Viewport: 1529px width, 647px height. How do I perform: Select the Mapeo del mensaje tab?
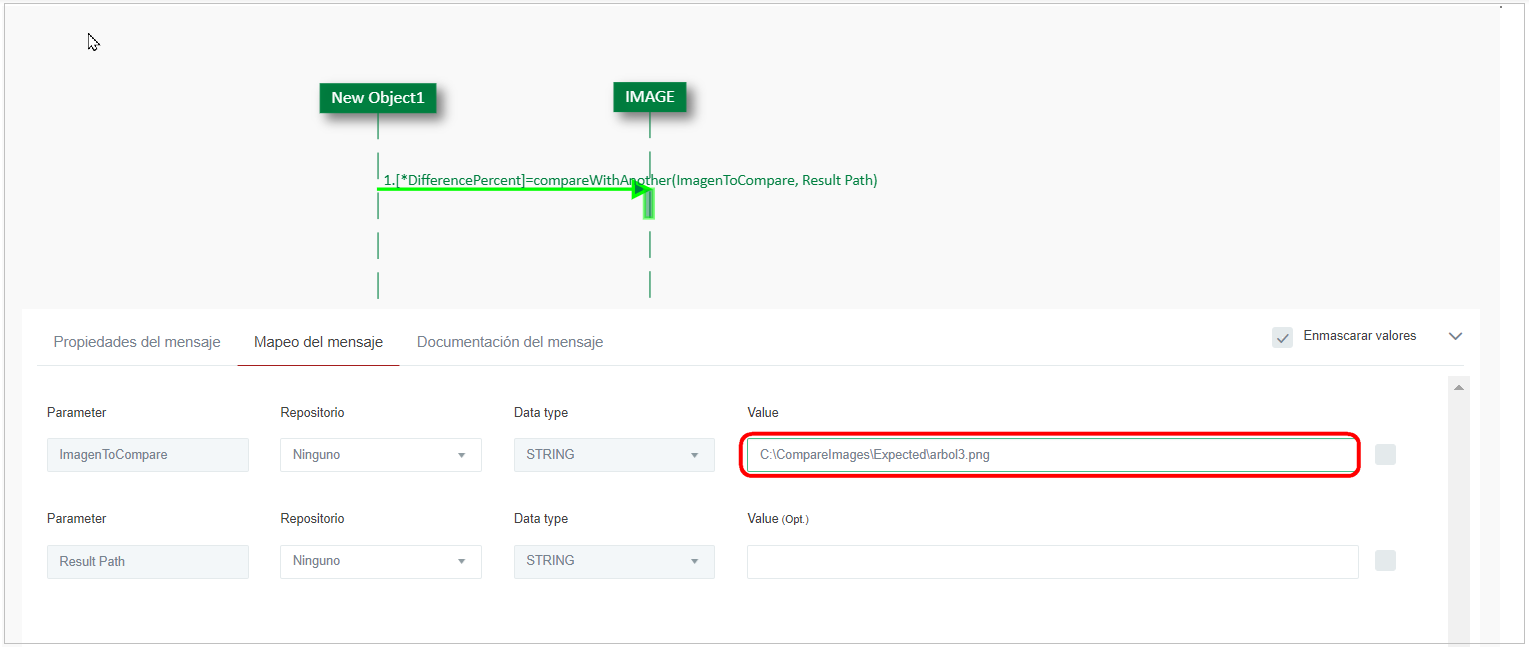(x=318, y=342)
